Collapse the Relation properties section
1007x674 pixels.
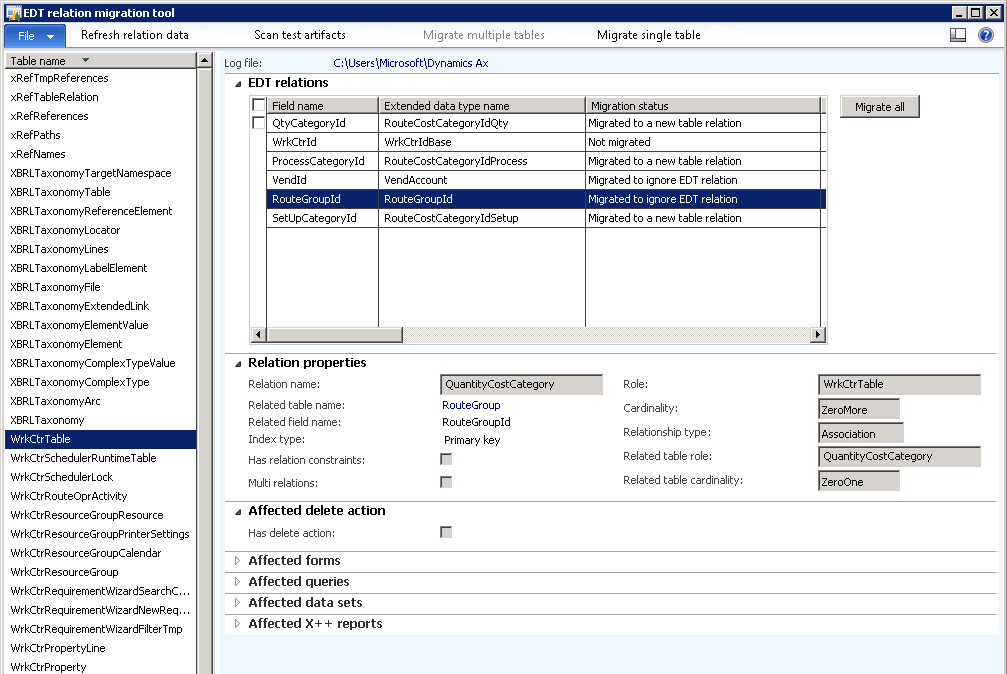coord(237,362)
